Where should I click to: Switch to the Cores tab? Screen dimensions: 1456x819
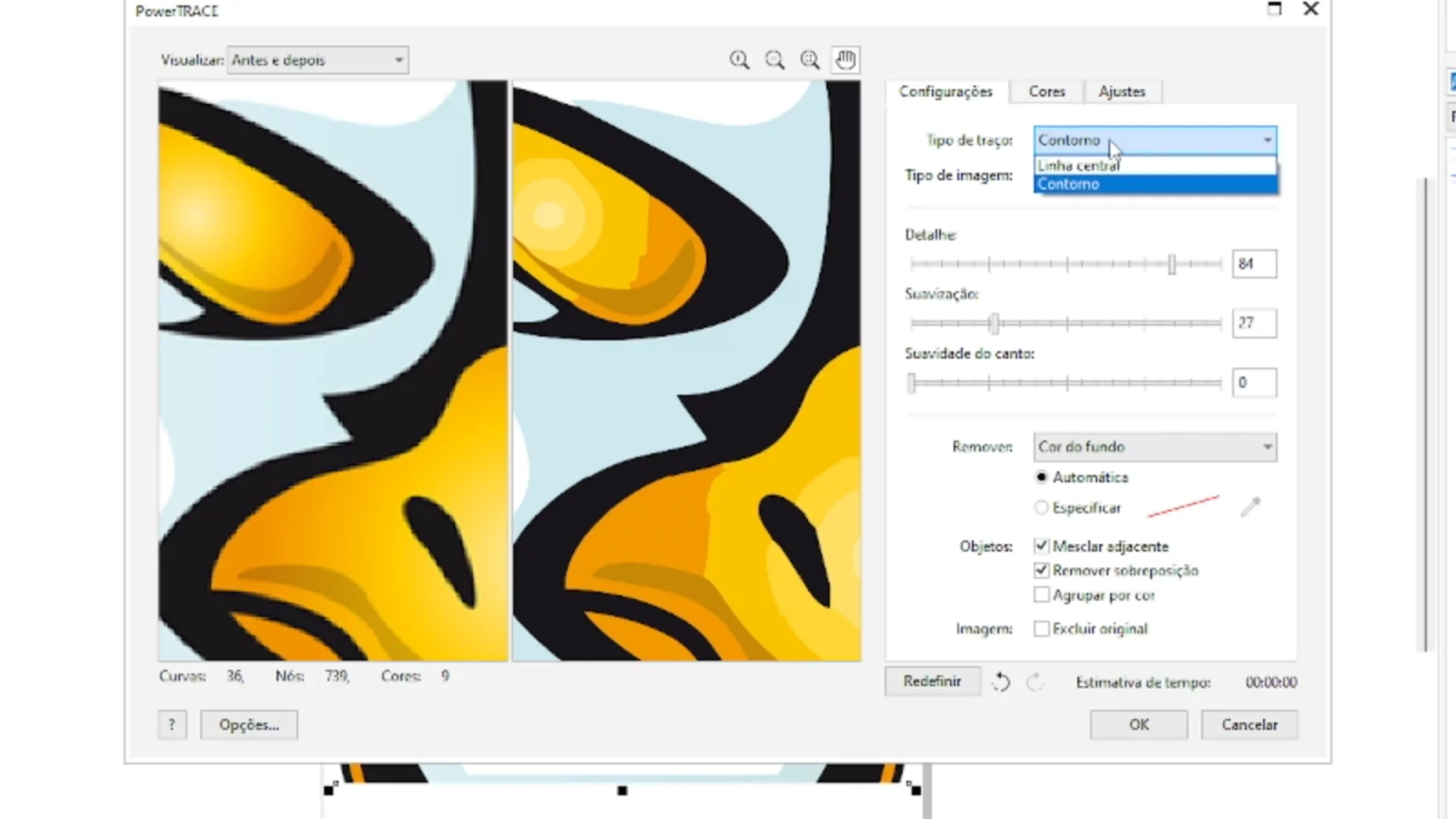(1046, 92)
